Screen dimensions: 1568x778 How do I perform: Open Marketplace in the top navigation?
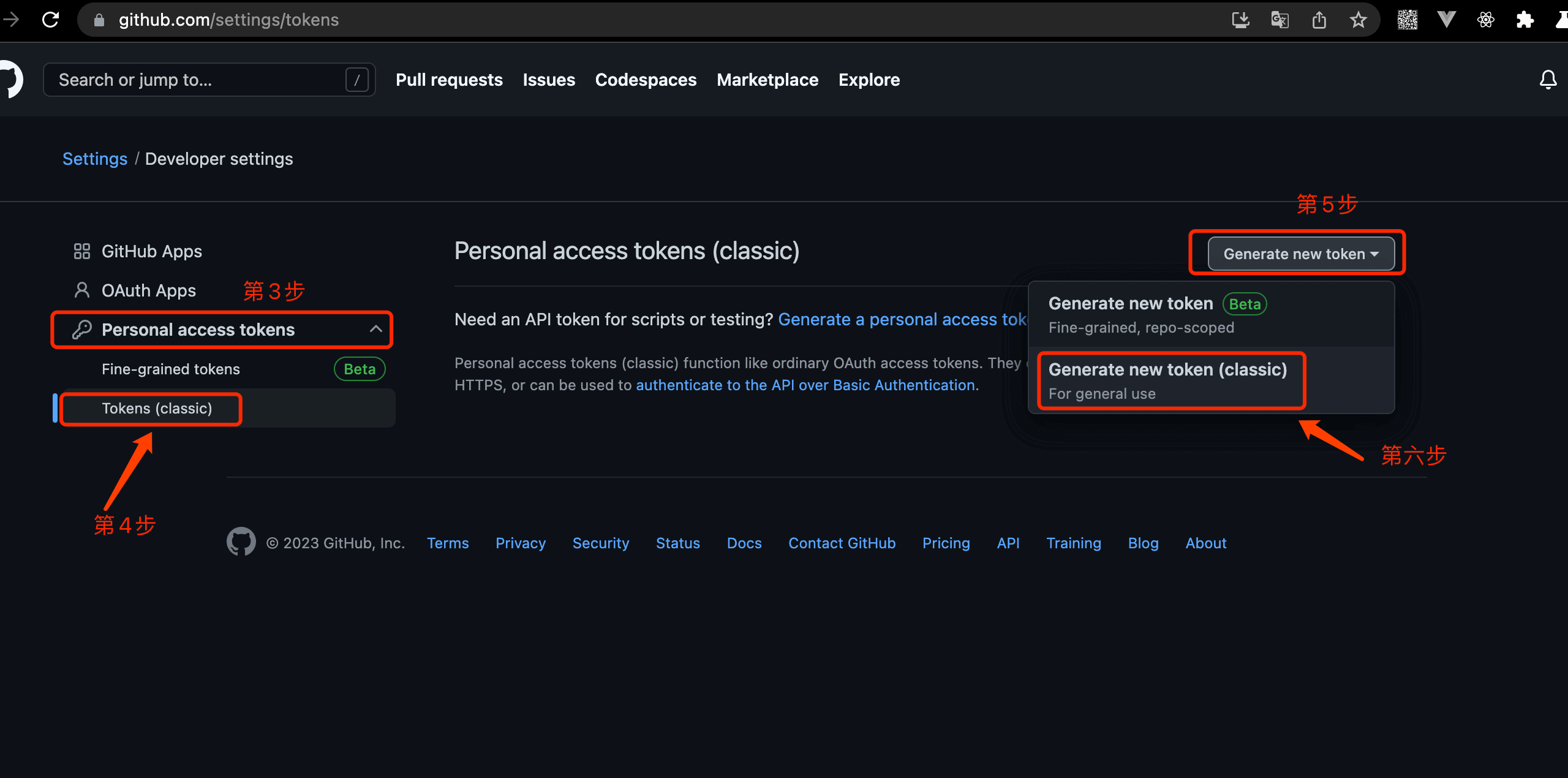click(x=767, y=80)
